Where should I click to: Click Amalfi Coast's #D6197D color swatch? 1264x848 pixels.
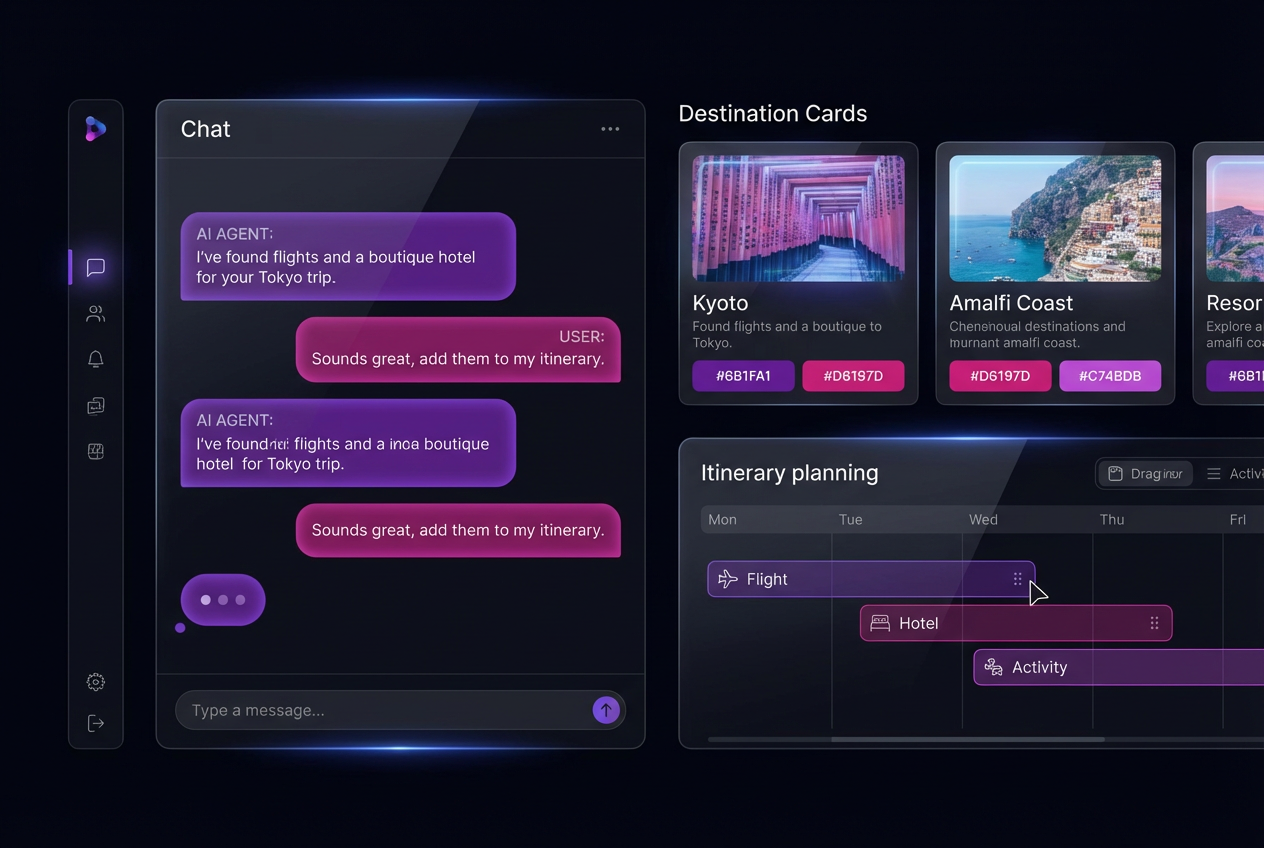[1000, 376]
